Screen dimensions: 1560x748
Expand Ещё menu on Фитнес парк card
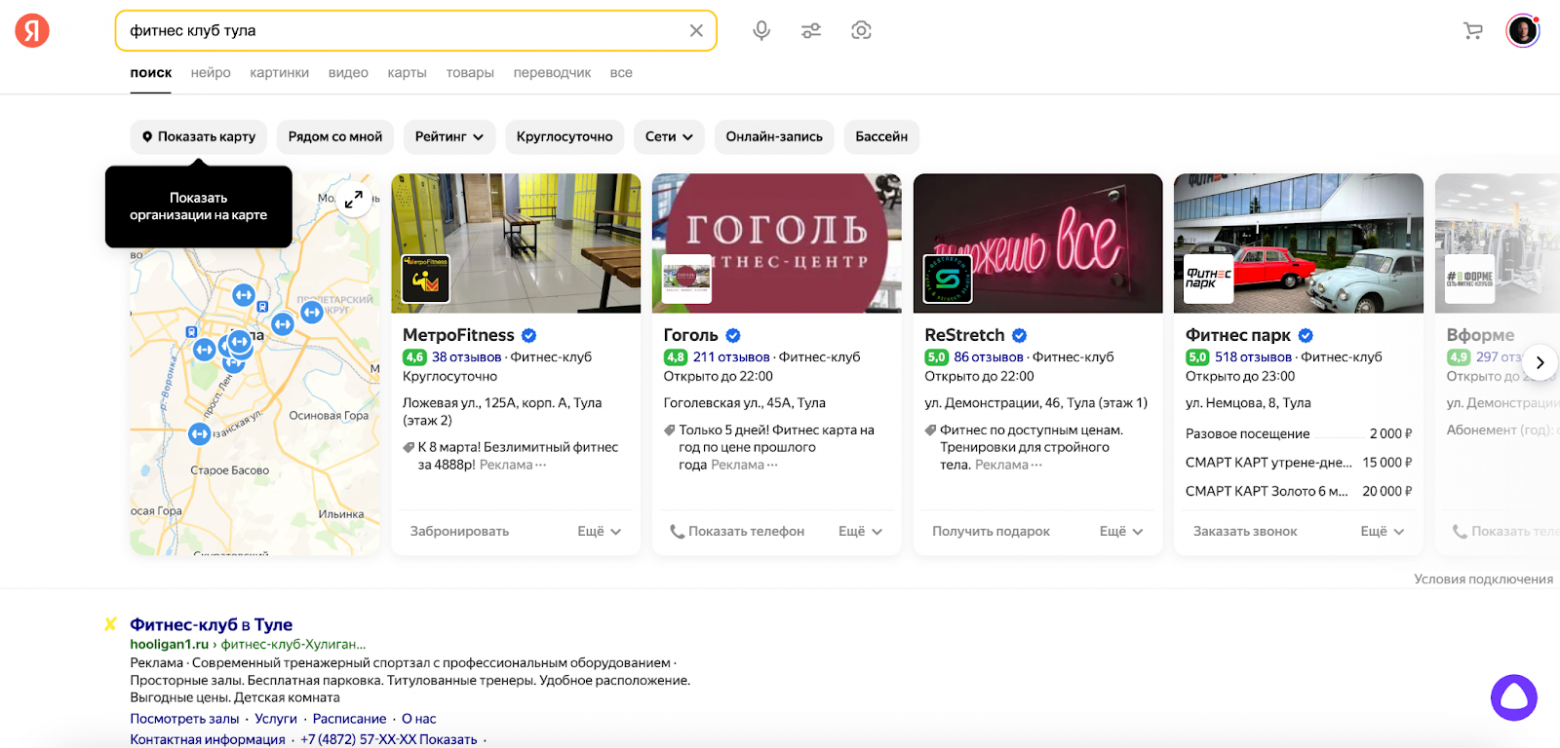tap(1383, 531)
